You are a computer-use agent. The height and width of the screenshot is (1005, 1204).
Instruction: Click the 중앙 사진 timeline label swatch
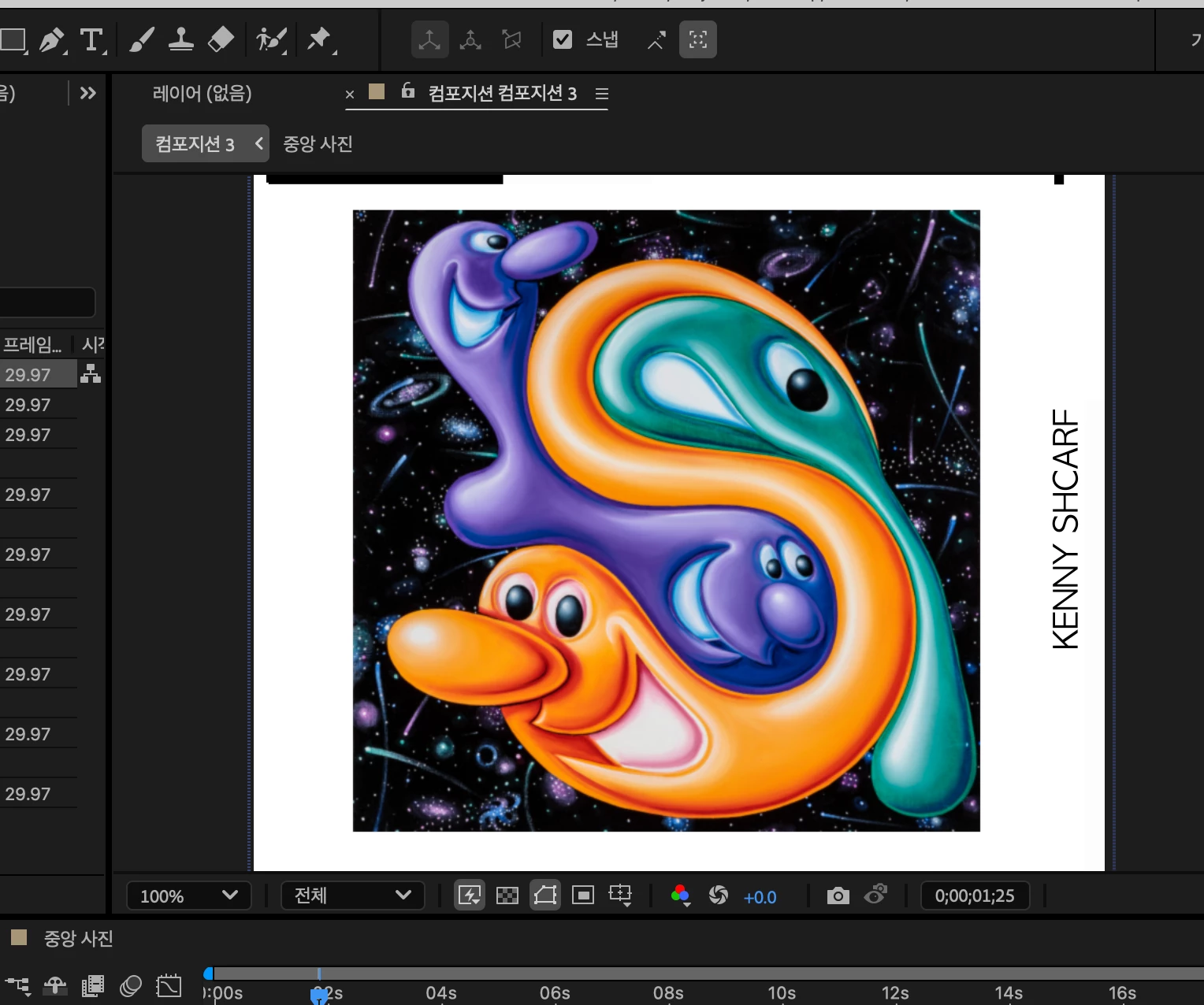[x=19, y=937]
